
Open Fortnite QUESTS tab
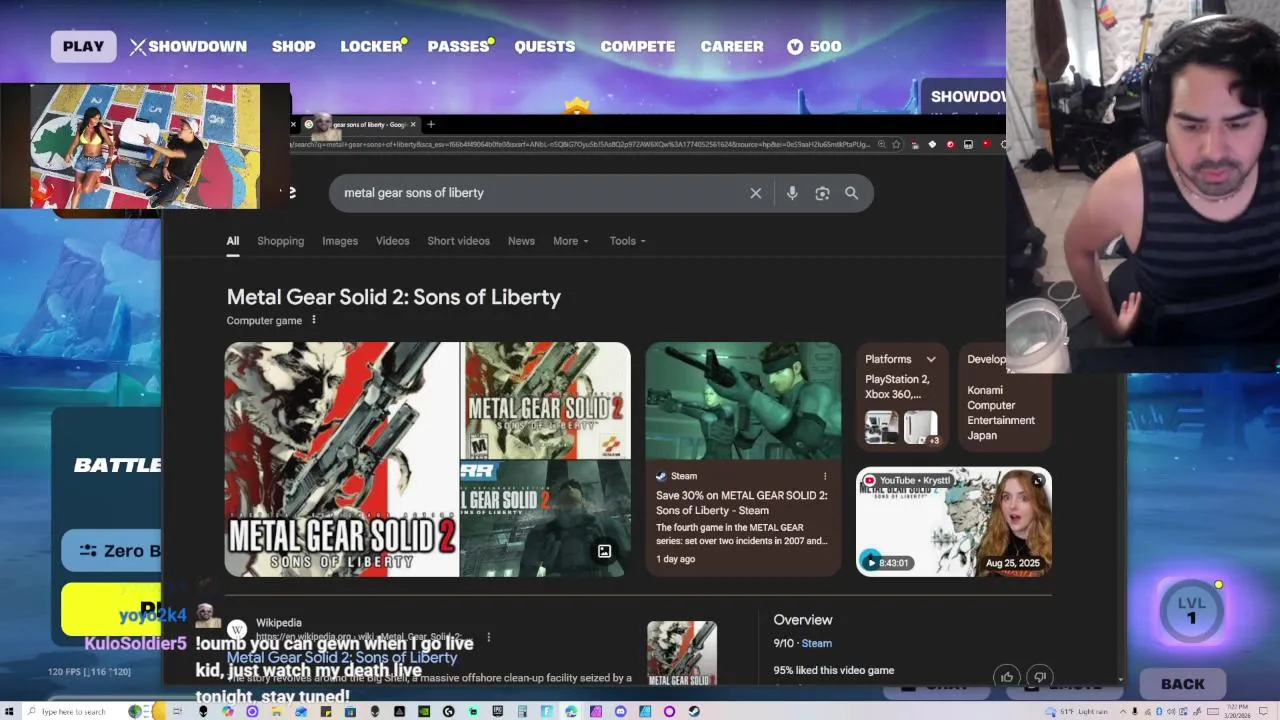[x=544, y=46]
